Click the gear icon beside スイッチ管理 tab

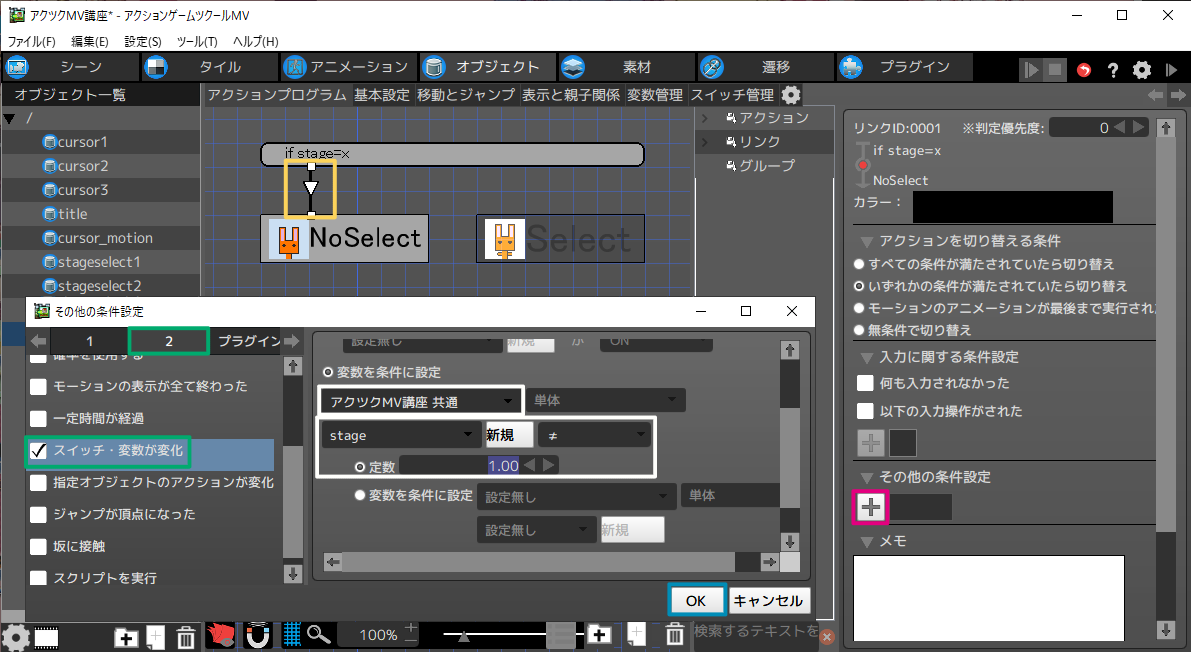point(791,95)
